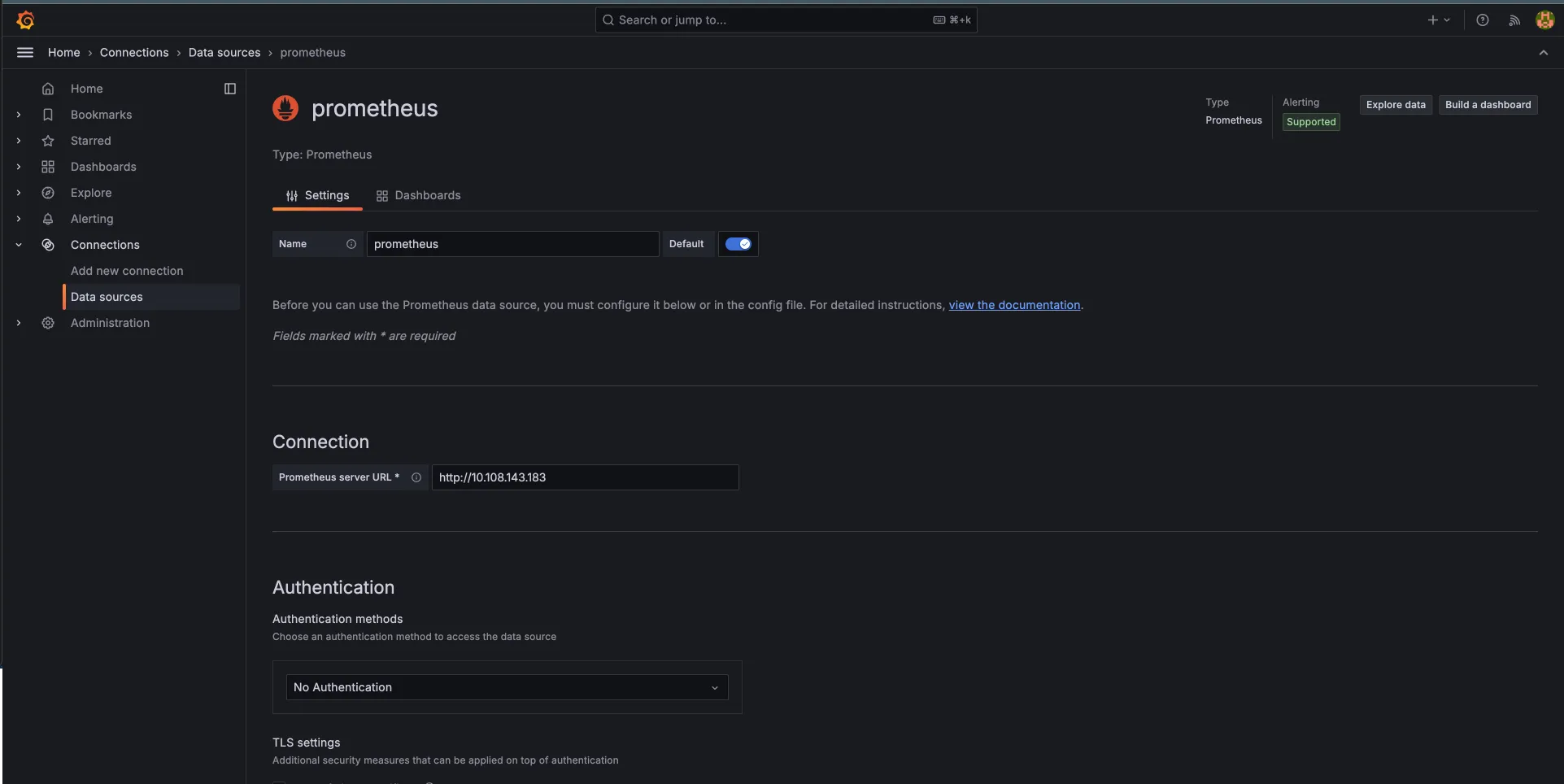Open the news feed RSS icon
The image size is (1564, 784).
pyautogui.click(x=1514, y=20)
